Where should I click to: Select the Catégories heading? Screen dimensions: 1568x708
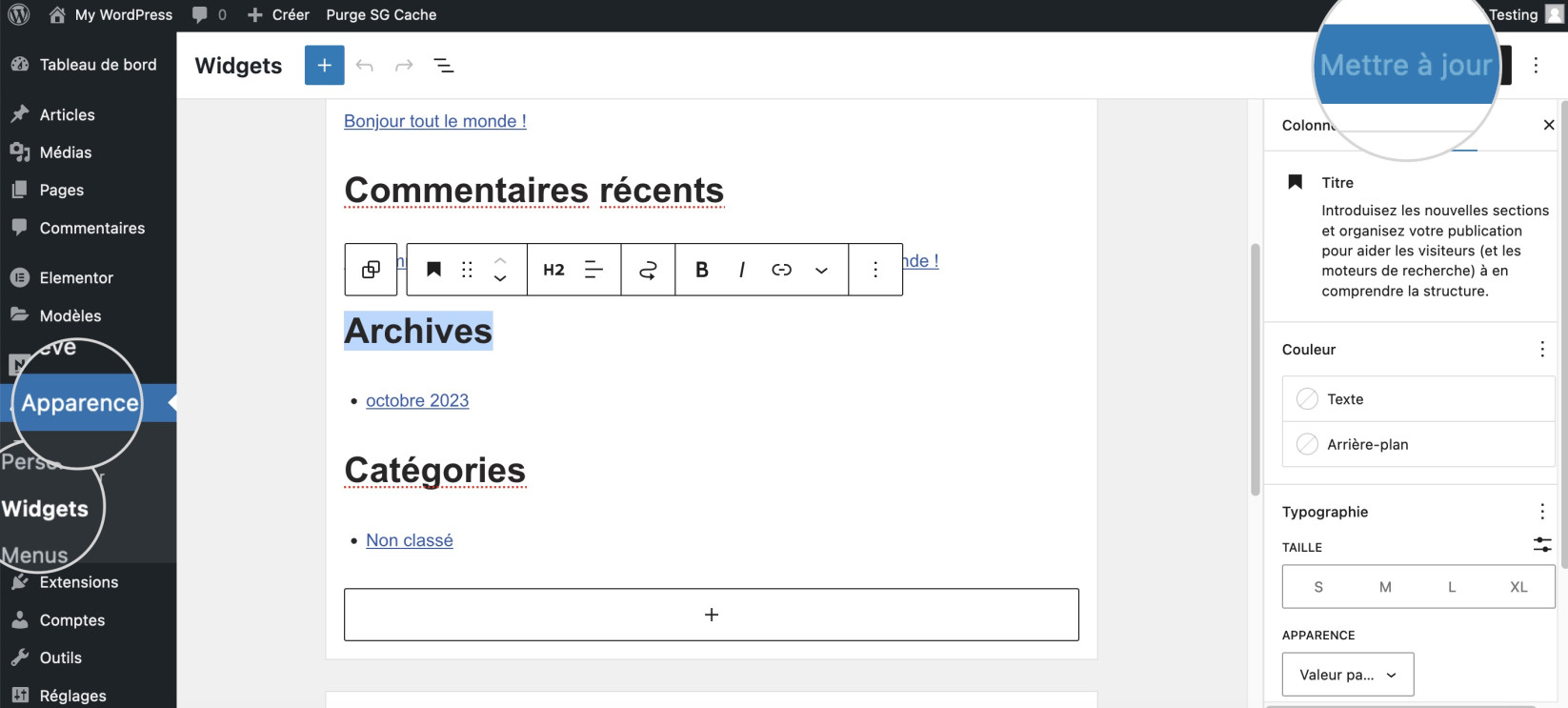click(x=435, y=471)
